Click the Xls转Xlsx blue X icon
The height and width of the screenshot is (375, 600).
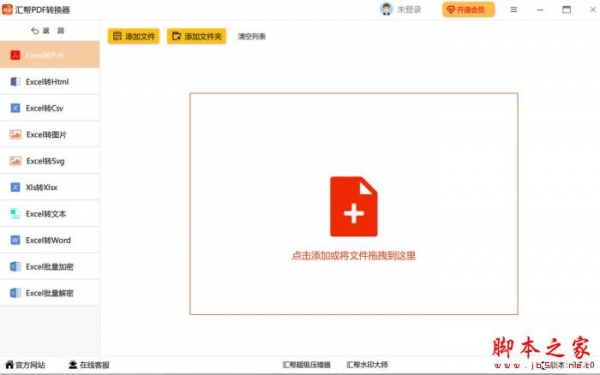pyautogui.click(x=15, y=187)
